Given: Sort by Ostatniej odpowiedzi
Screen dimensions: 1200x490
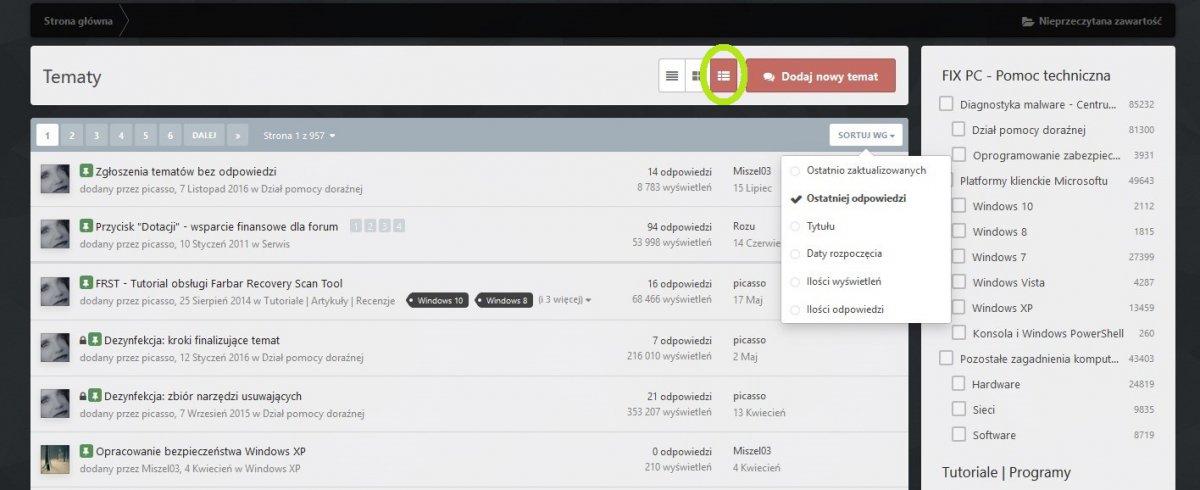Looking at the screenshot, I should point(865,199).
